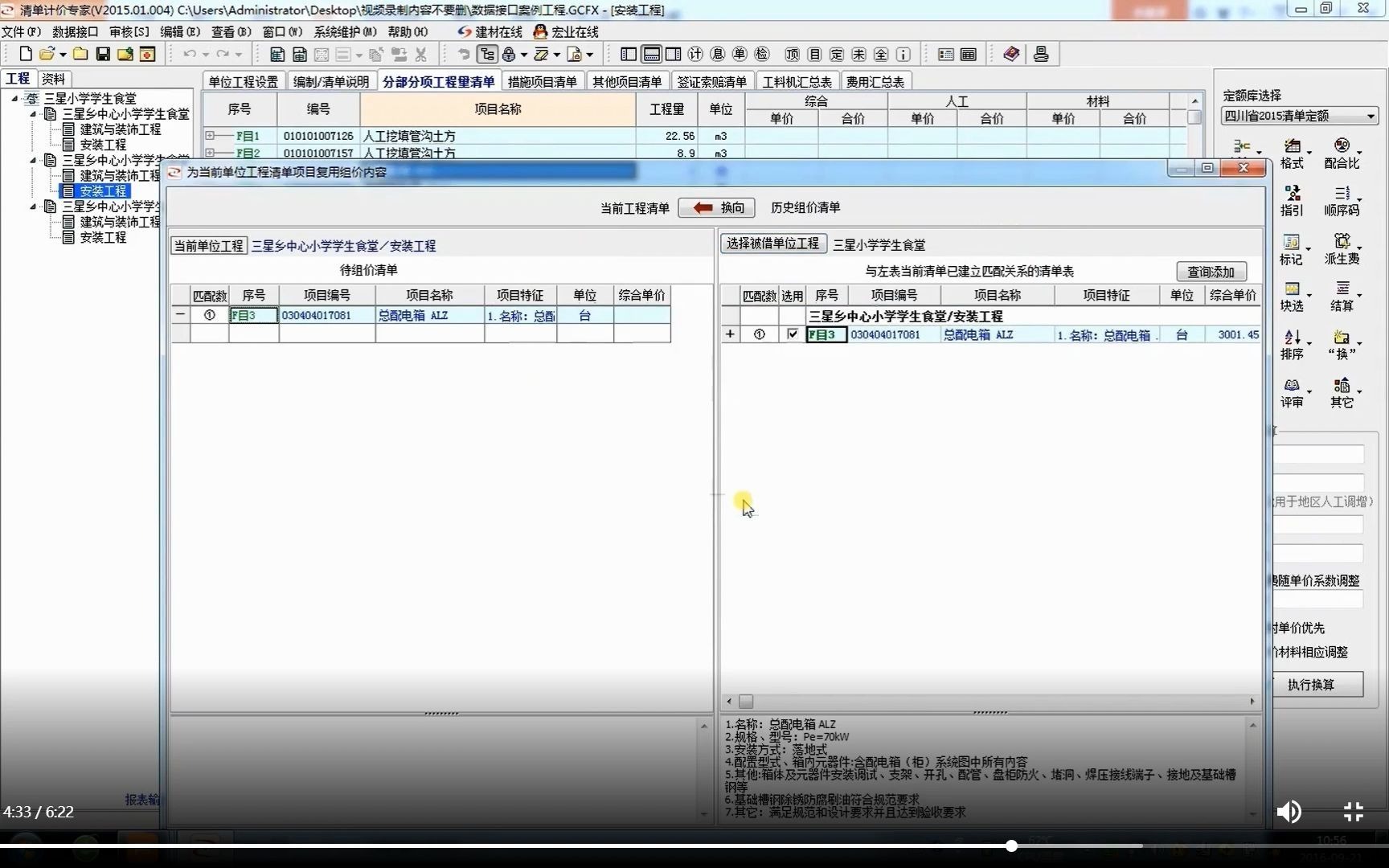Click the 定 toolbar icon
This screenshot has width=1389, height=868.
[837, 54]
